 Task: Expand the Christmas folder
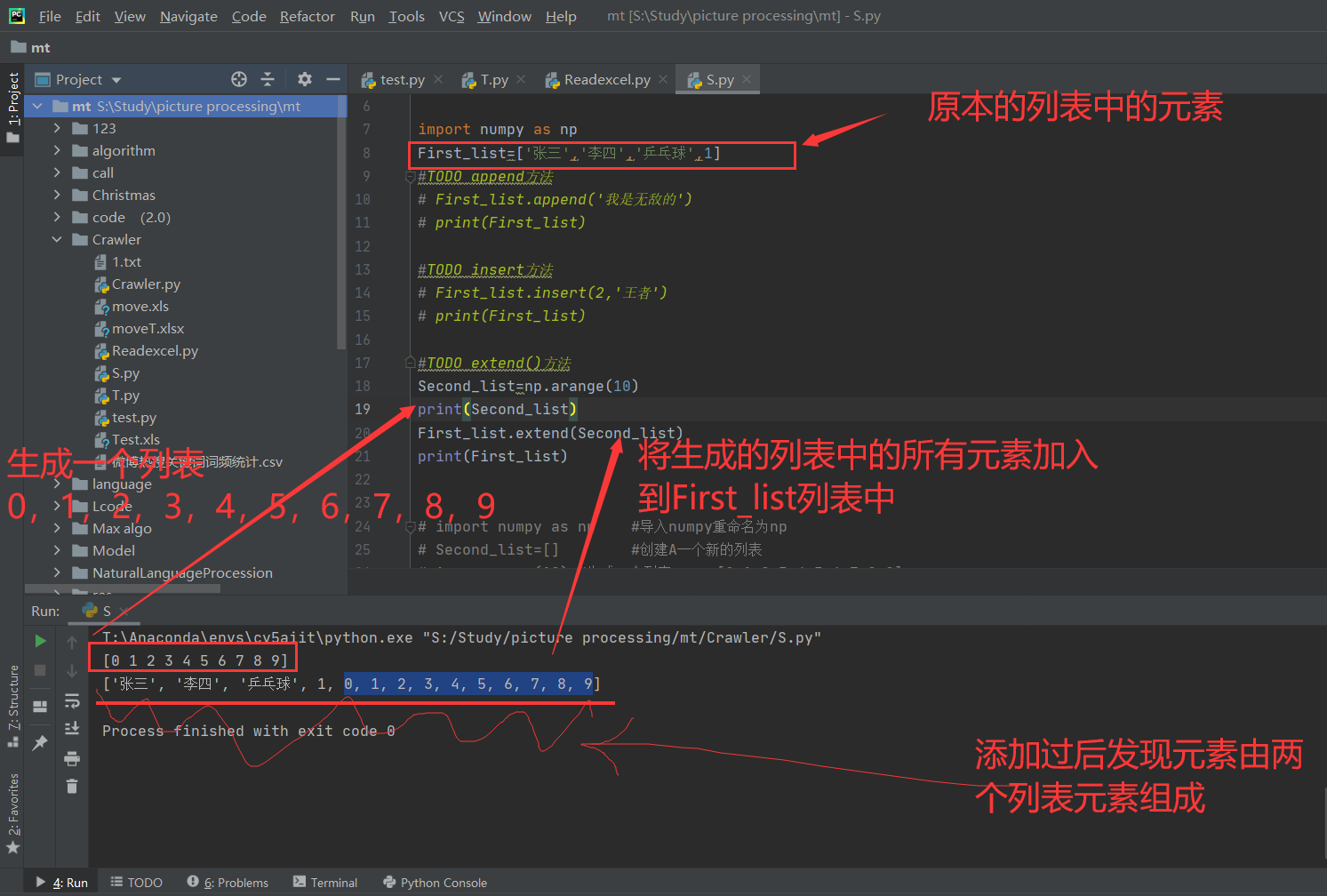[x=57, y=195]
